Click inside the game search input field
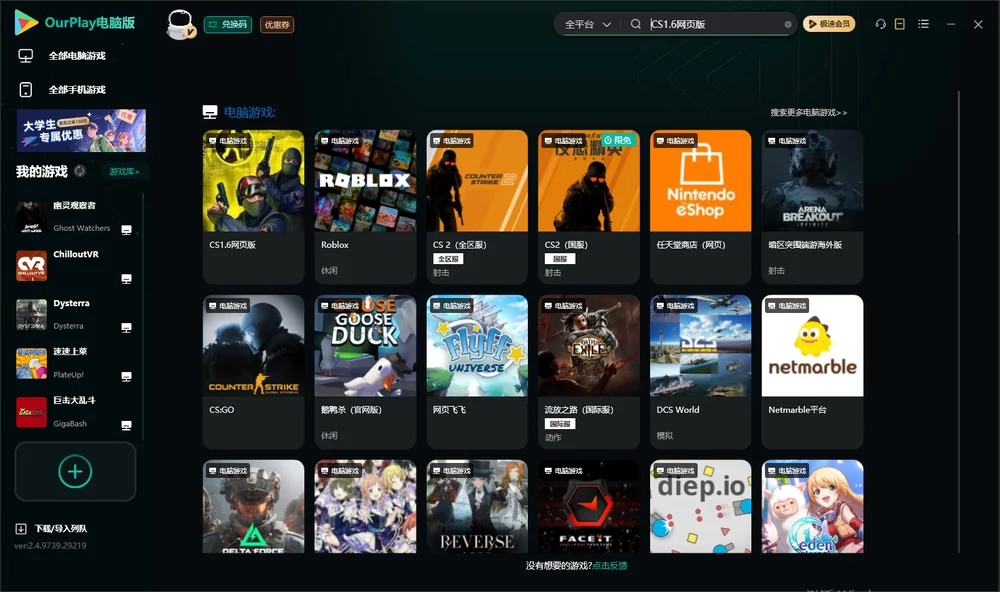Viewport: 1000px width, 592px height. [714, 24]
